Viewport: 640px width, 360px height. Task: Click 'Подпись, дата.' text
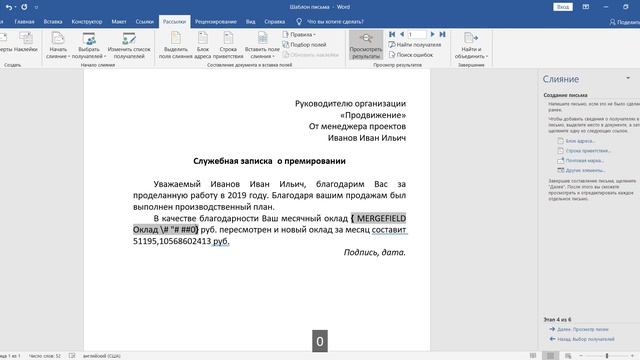pos(375,252)
